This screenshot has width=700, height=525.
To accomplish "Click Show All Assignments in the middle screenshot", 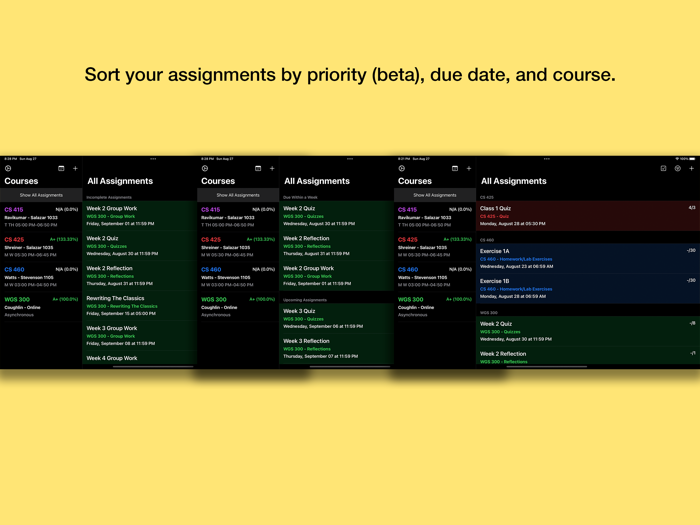I will point(238,195).
